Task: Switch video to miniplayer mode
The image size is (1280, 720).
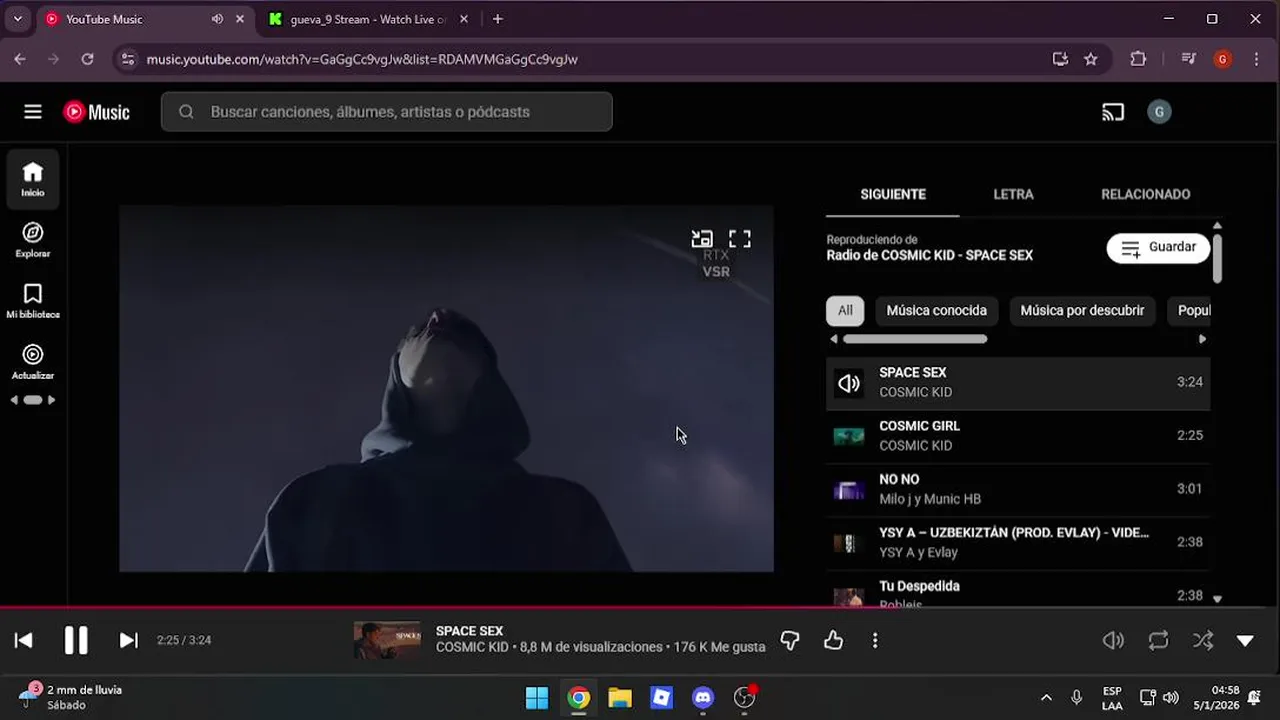Action: click(x=702, y=239)
